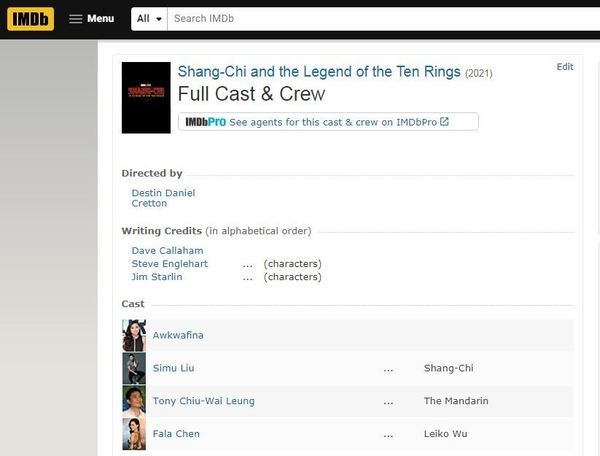Open The Mandarin character link
Screen dimensions: 600x456
(x=456, y=401)
